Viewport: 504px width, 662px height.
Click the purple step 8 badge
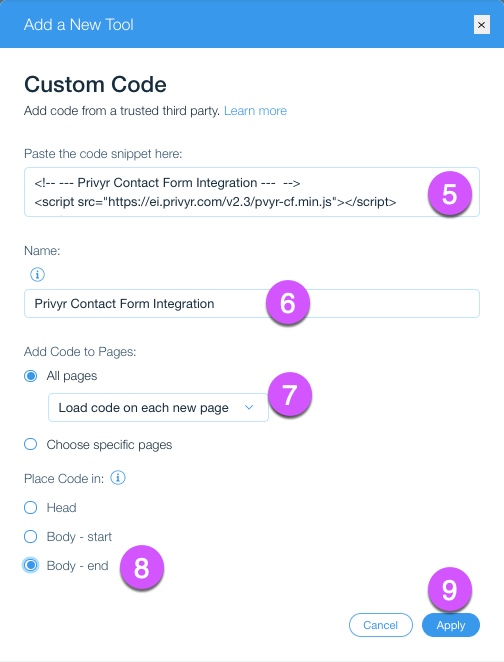141,568
